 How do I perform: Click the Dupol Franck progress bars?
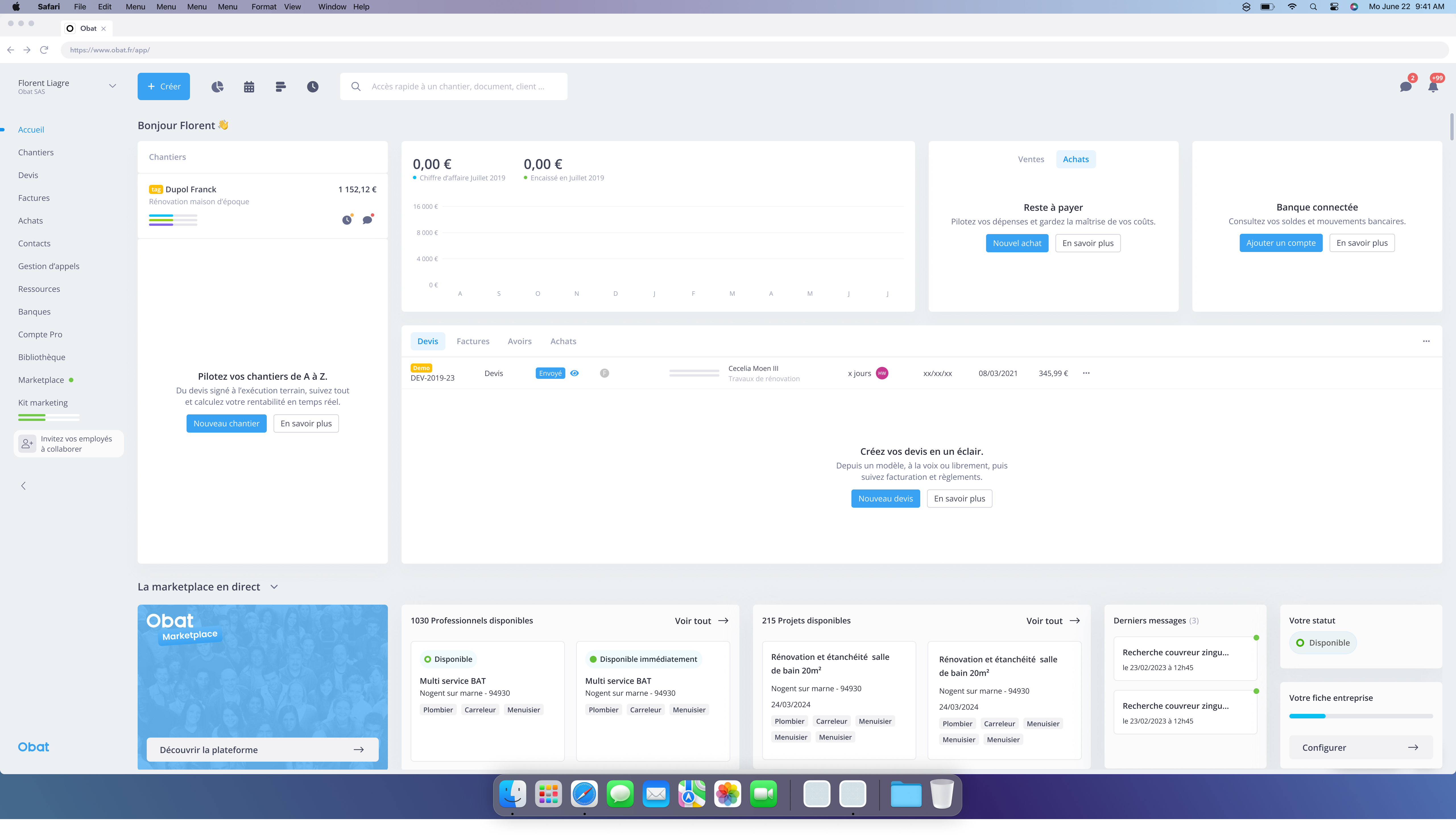tap(173, 220)
